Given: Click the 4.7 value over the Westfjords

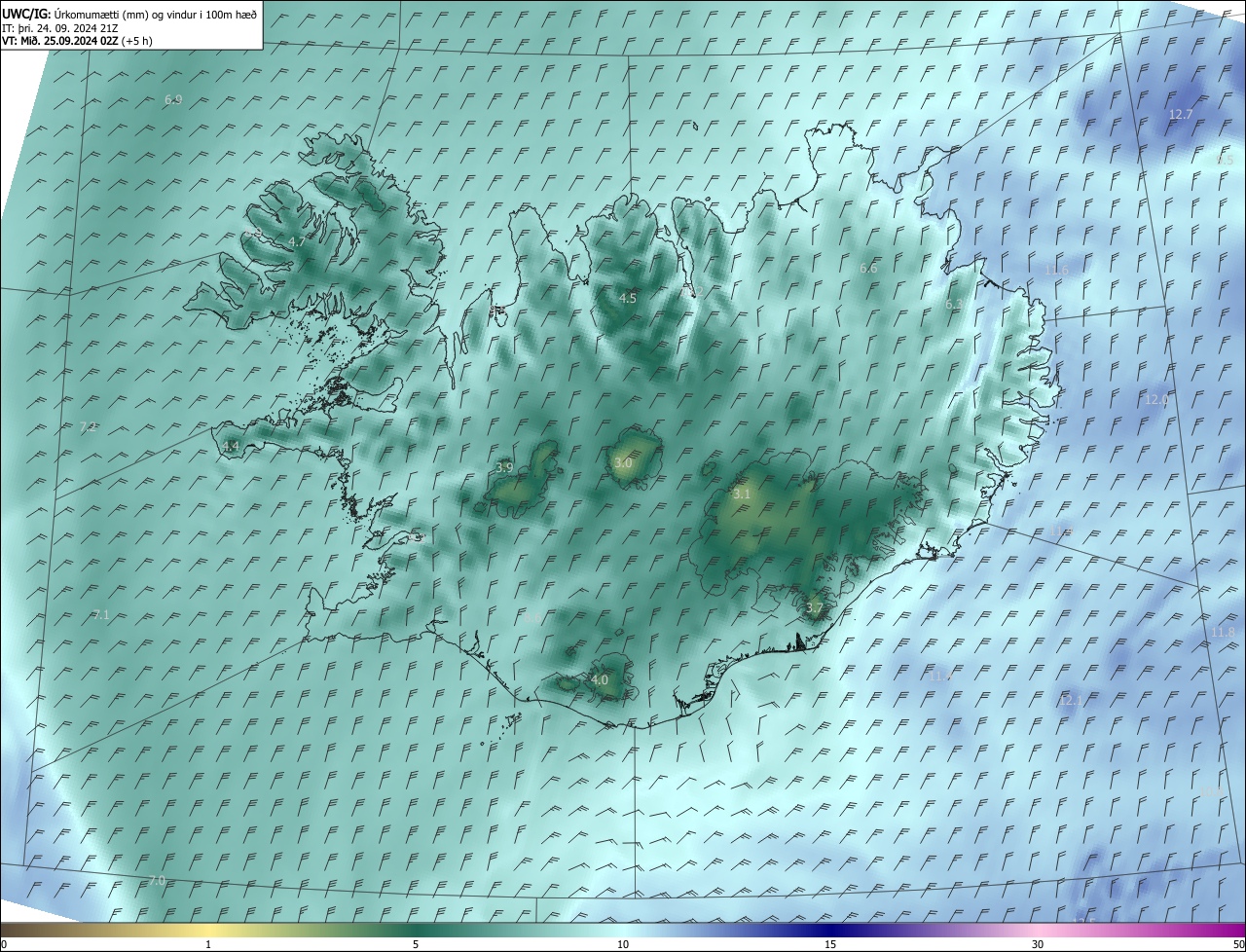Looking at the screenshot, I should pos(297,241).
